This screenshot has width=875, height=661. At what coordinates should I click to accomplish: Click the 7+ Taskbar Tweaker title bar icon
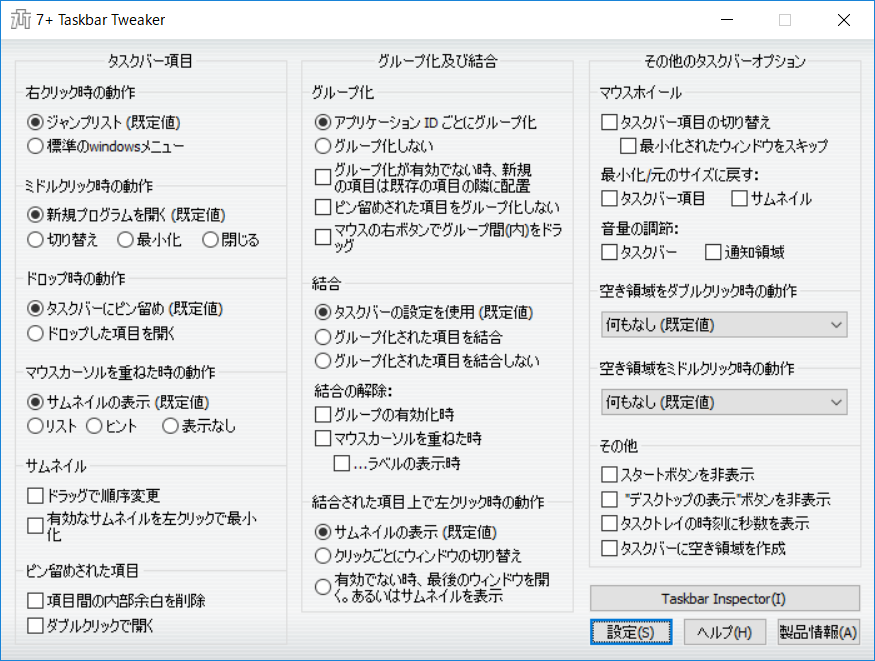point(18,19)
